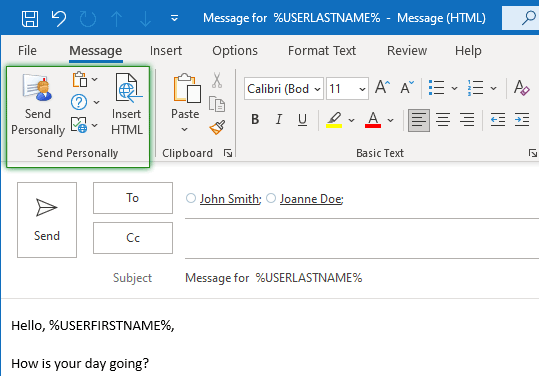The height and width of the screenshot is (376, 539).
Task: Click the Send button
Action: coord(47,220)
